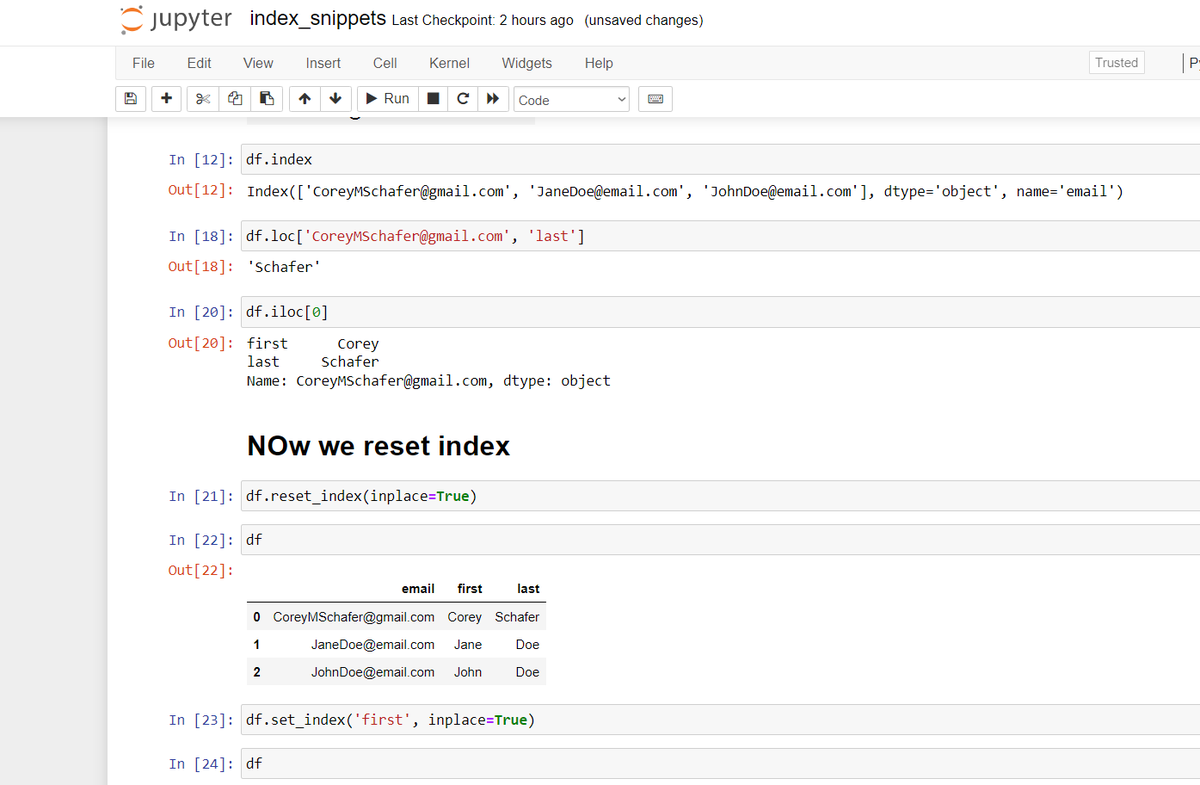Click the Name dtype line in Out[20]
Image resolution: width=1200 pixels, height=785 pixels.
click(x=428, y=381)
